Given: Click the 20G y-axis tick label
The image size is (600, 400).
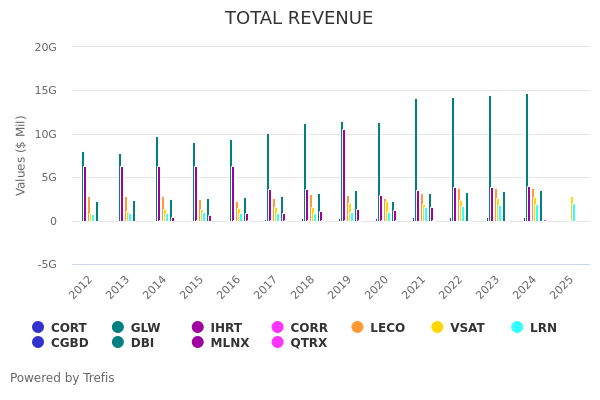Looking at the screenshot, I should pyautogui.click(x=45, y=47).
